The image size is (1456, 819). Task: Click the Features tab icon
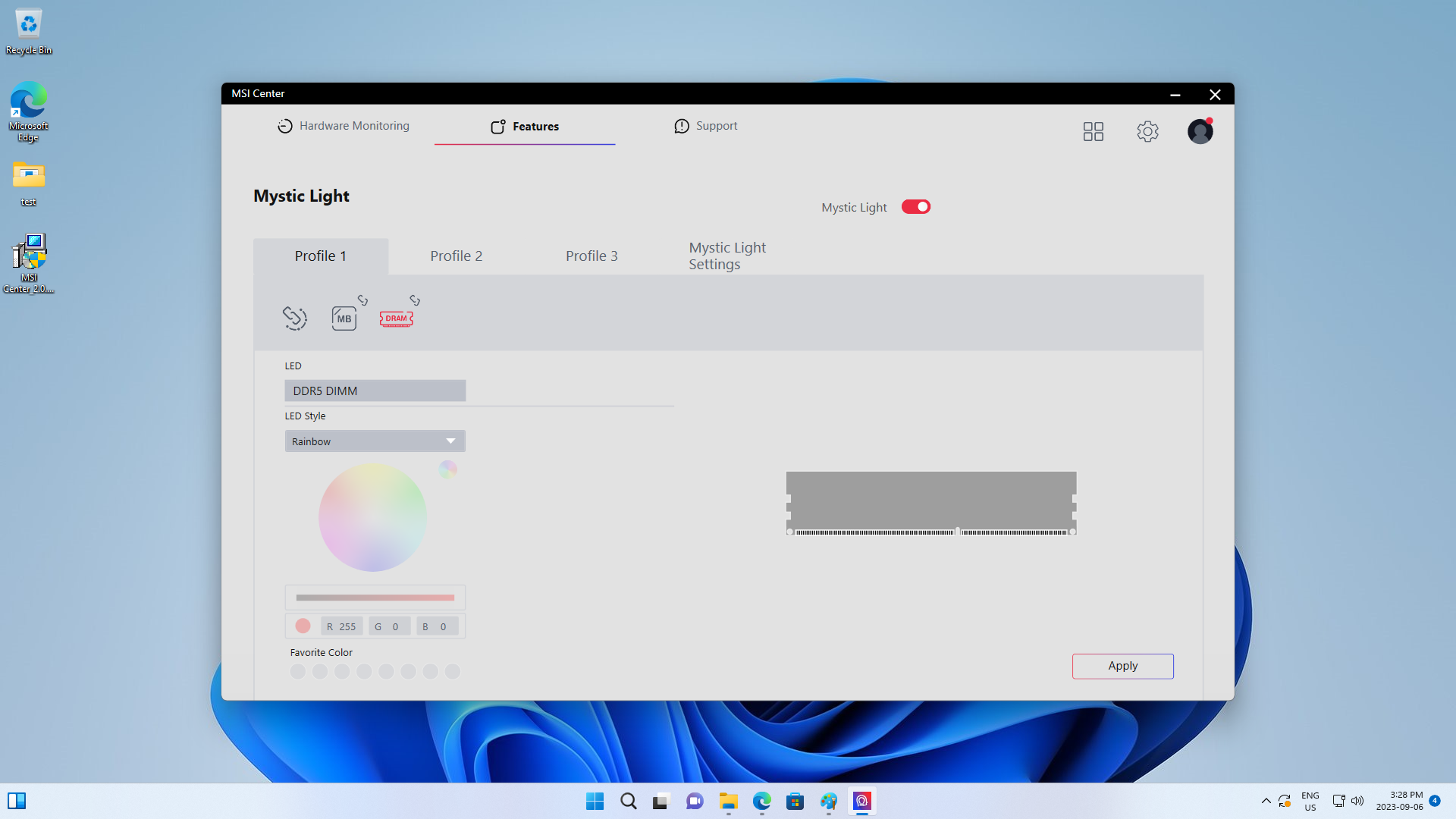click(x=497, y=125)
